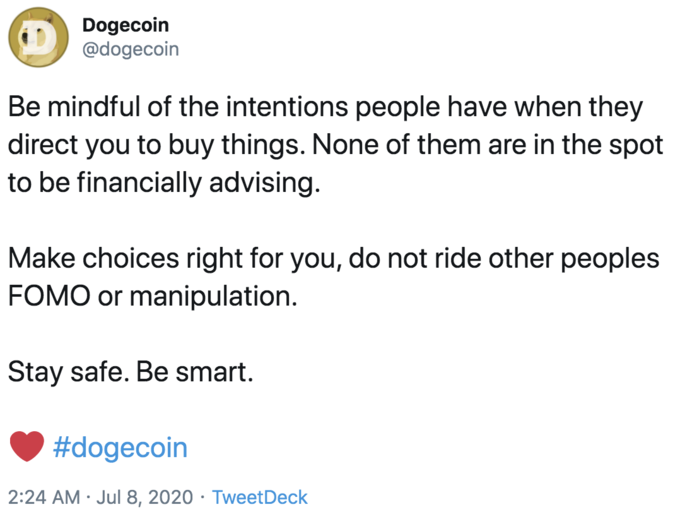Follow the #dogecoin hashtag link
The height and width of the screenshot is (519, 680).
coord(120,447)
